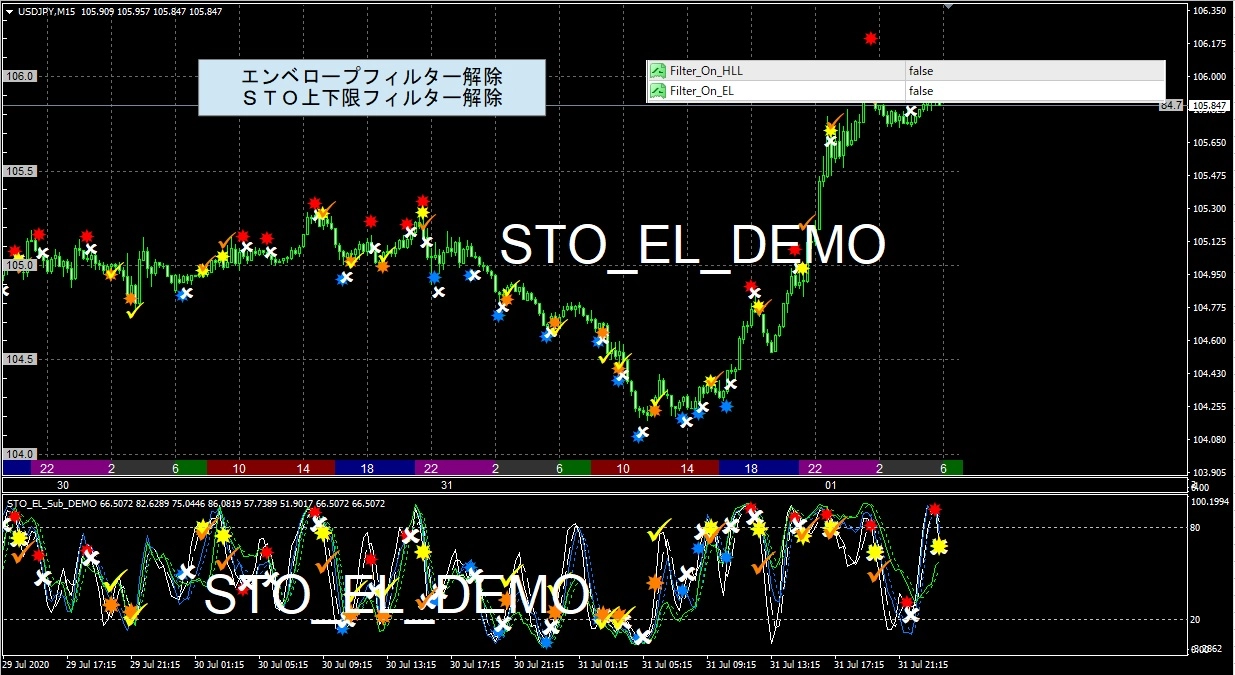This screenshot has height=675, width=1235.
Task: Click the red star signal near 106.175
Action: coord(871,39)
